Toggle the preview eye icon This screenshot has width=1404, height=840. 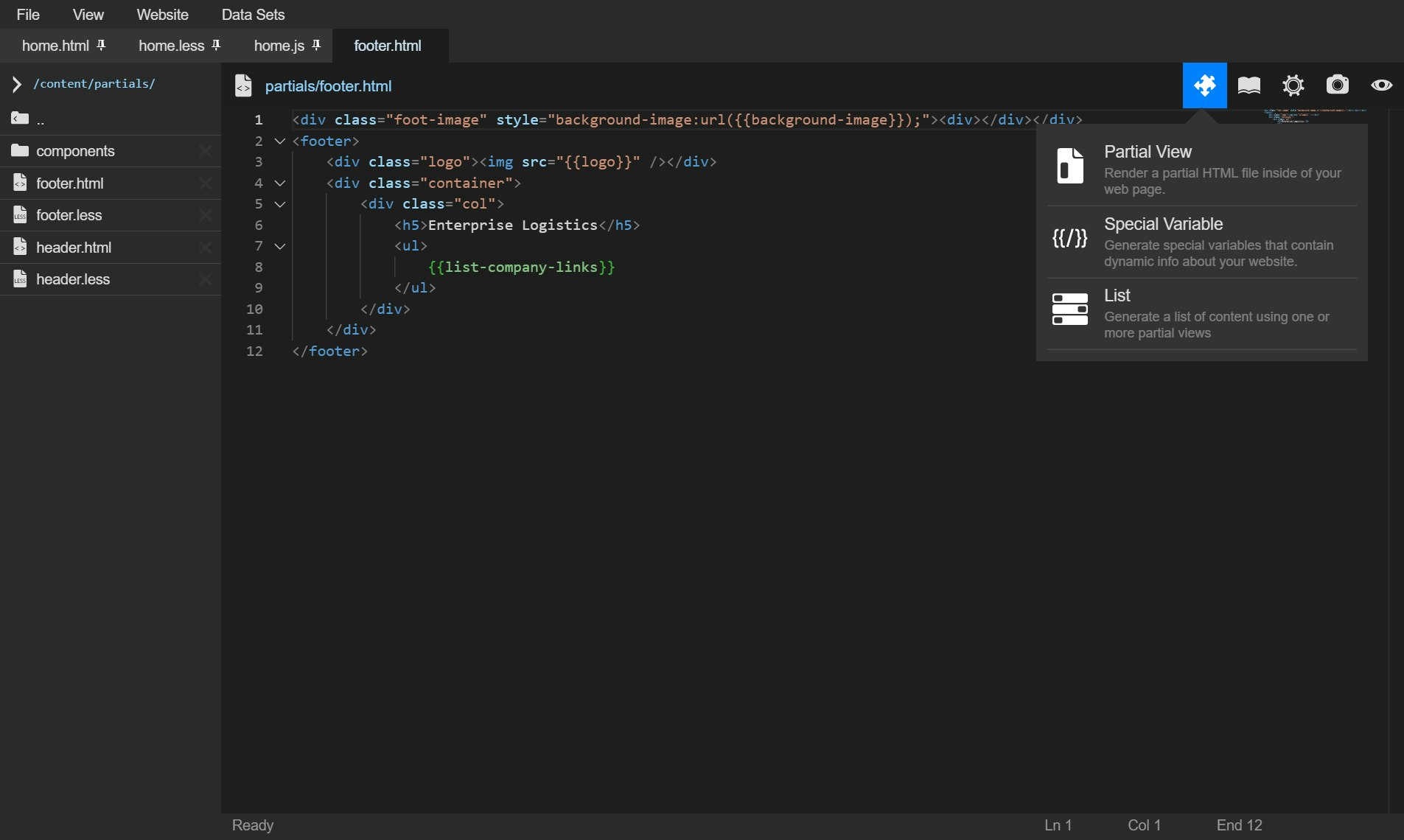tap(1381, 85)
